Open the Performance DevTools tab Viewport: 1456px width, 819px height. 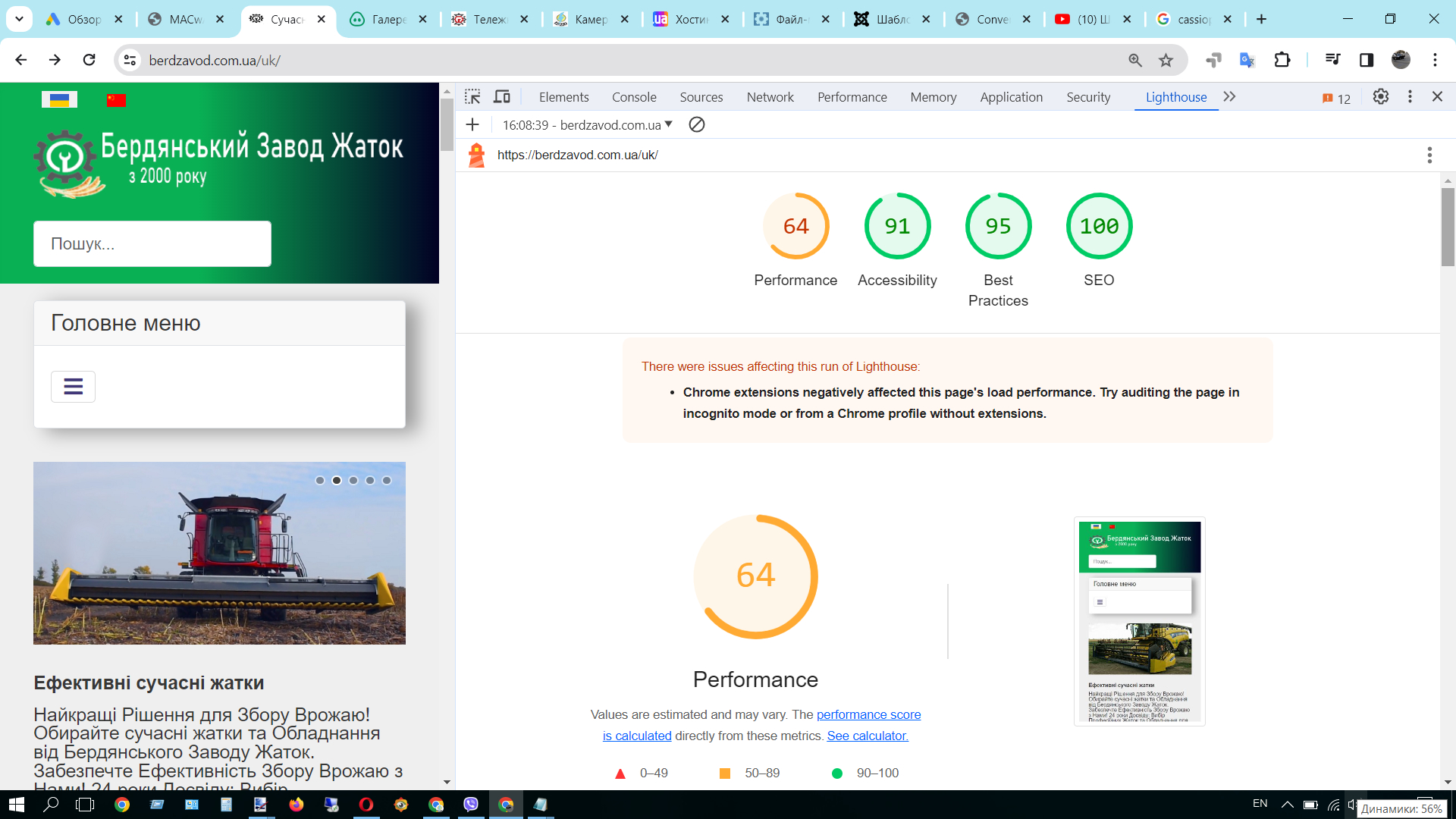tap(852, 97)
